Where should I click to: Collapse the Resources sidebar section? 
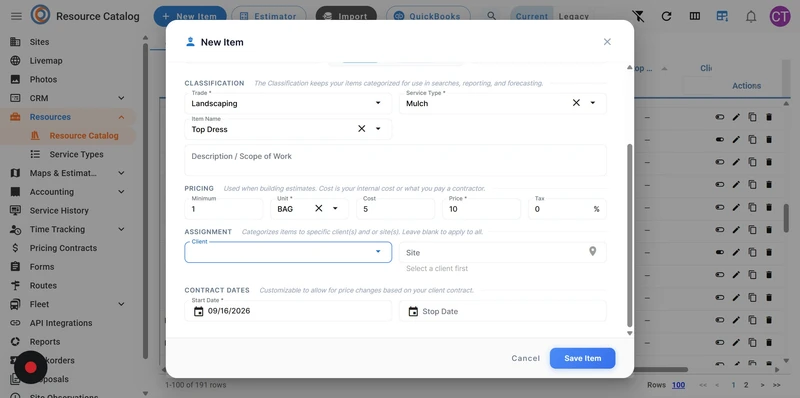tap(121, 117)
